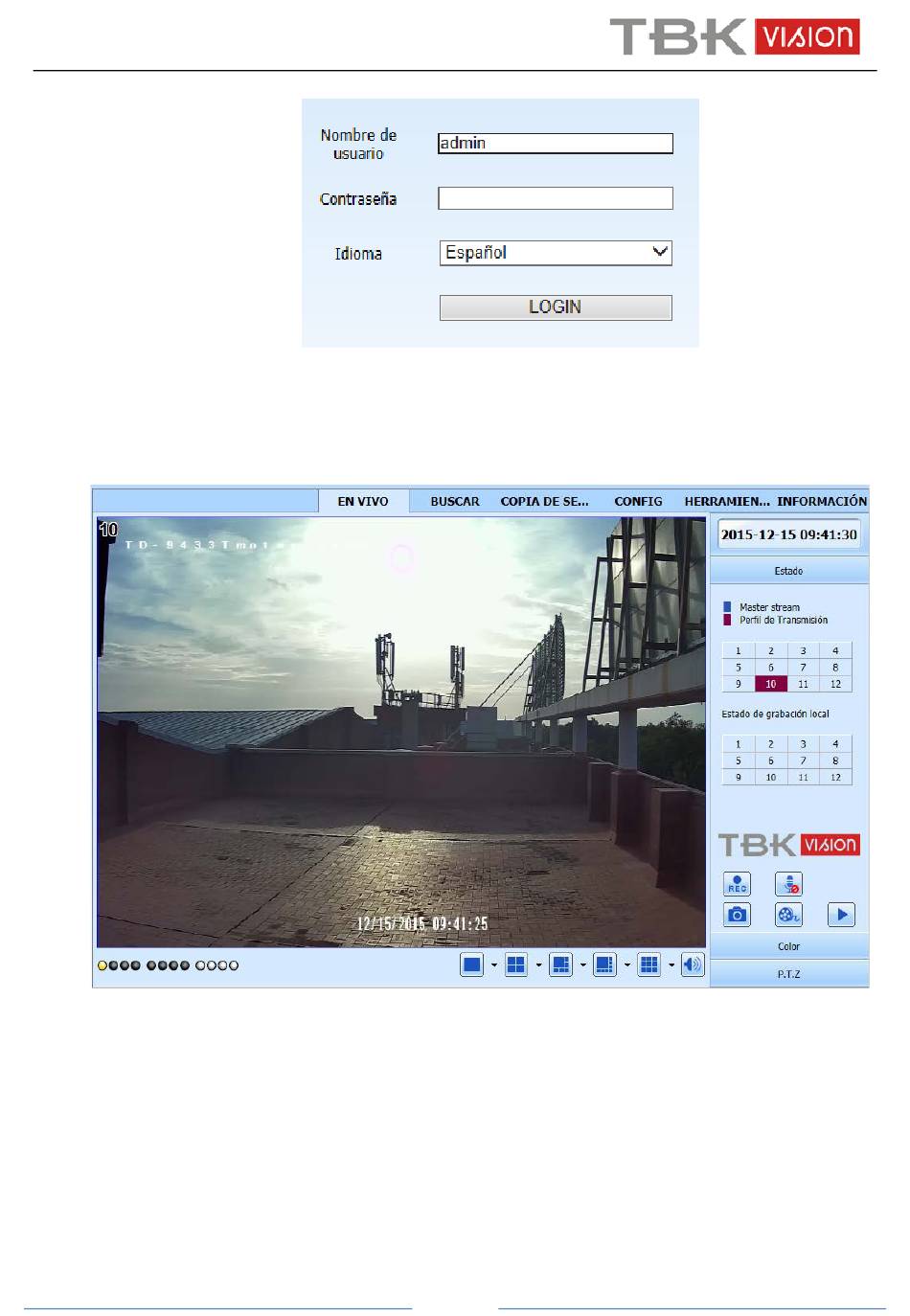Click the maroon Perfil de Transmisión swatch

point(727,620)
